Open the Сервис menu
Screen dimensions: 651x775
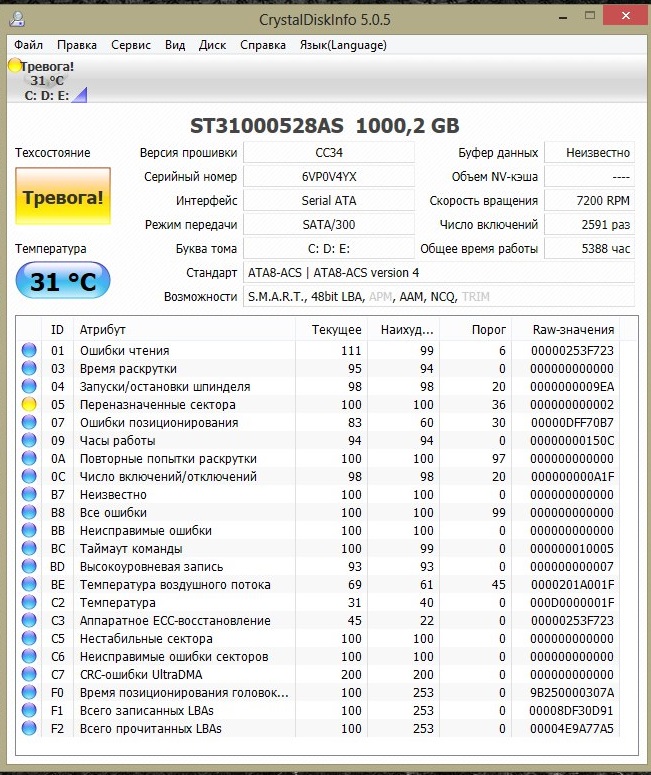click(131, 45)
